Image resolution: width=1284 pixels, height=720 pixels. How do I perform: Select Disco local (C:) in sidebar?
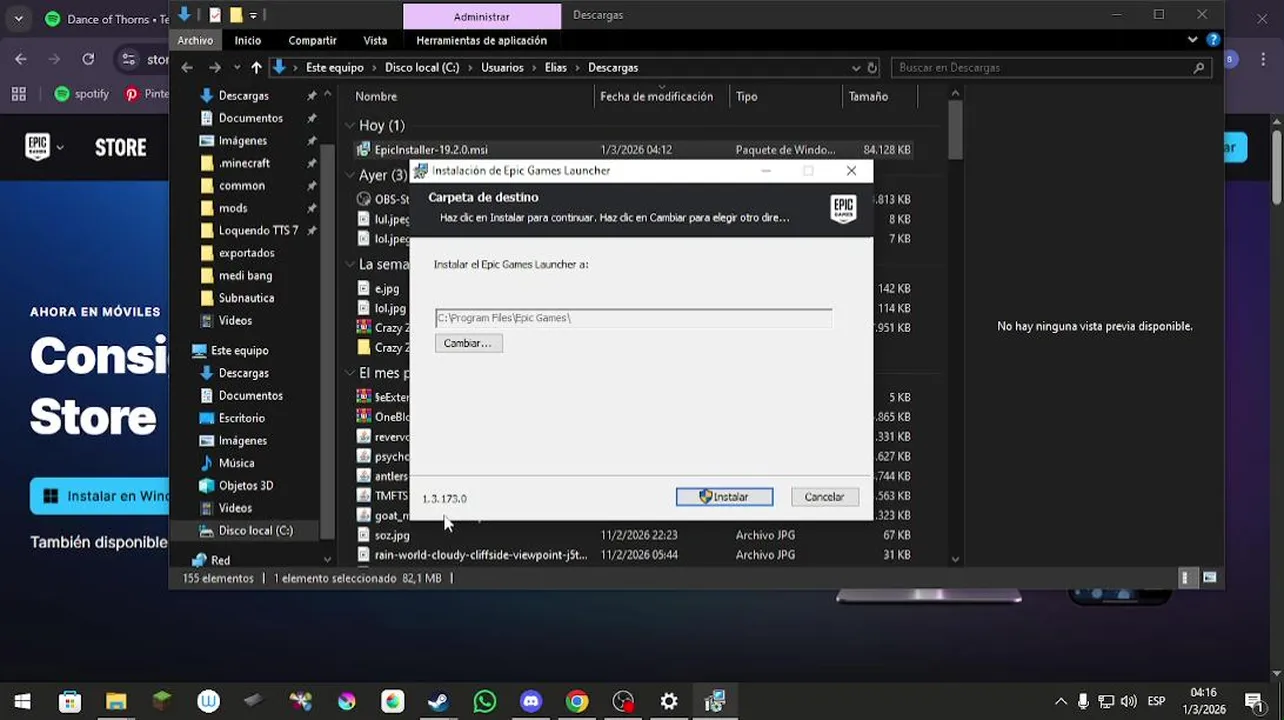click(255, 530)
